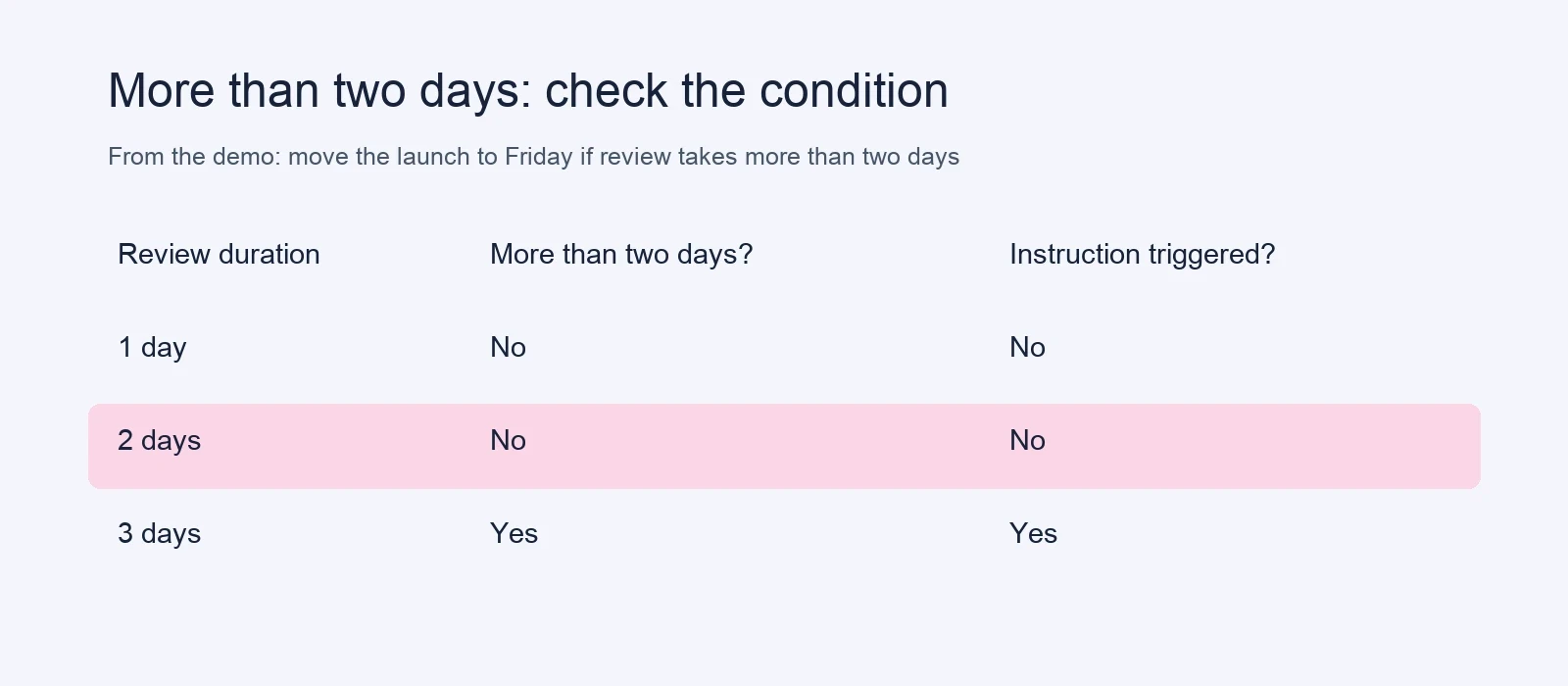1568x686 pixels.
Task: Click 'No' in the highlighted row's Instruction triggered column
Action: [x=1027, y=440]
